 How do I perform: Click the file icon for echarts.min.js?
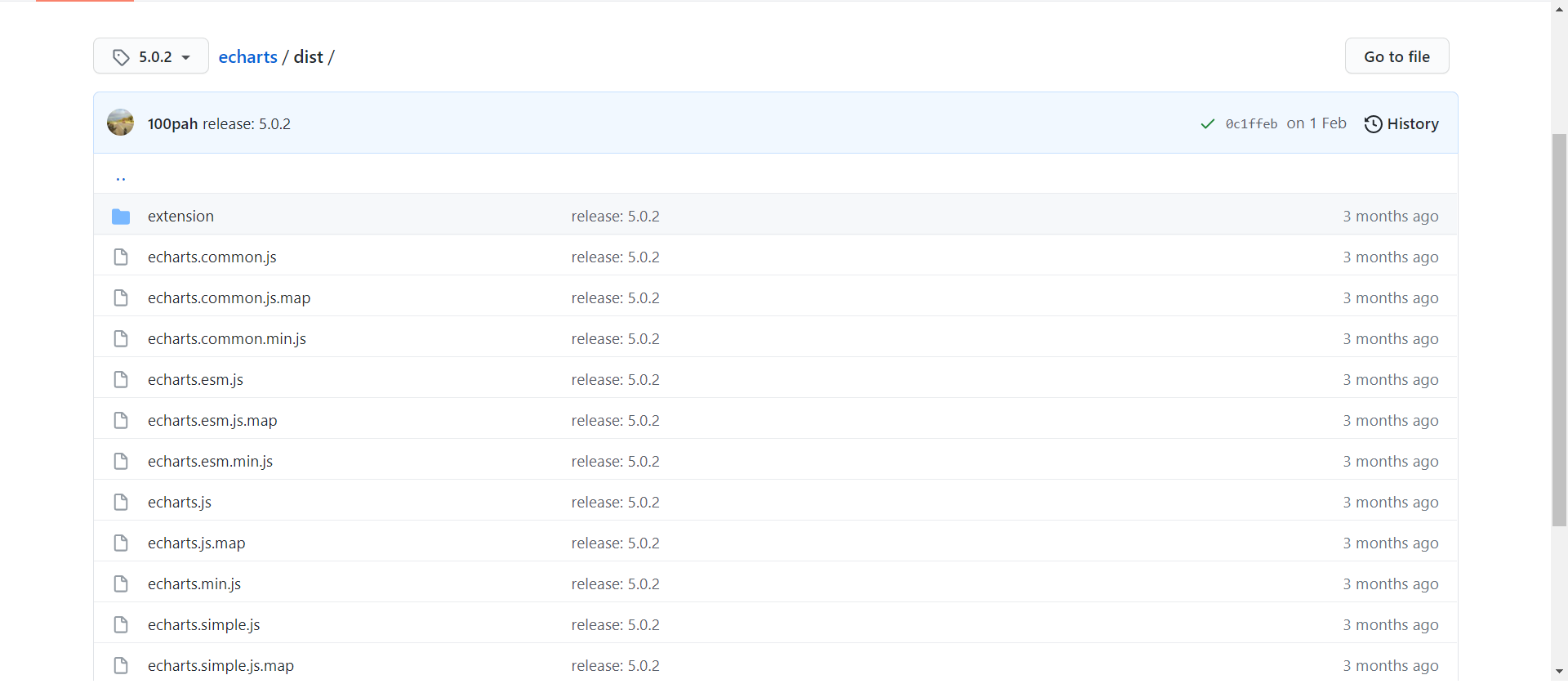(x=121, y=584)
